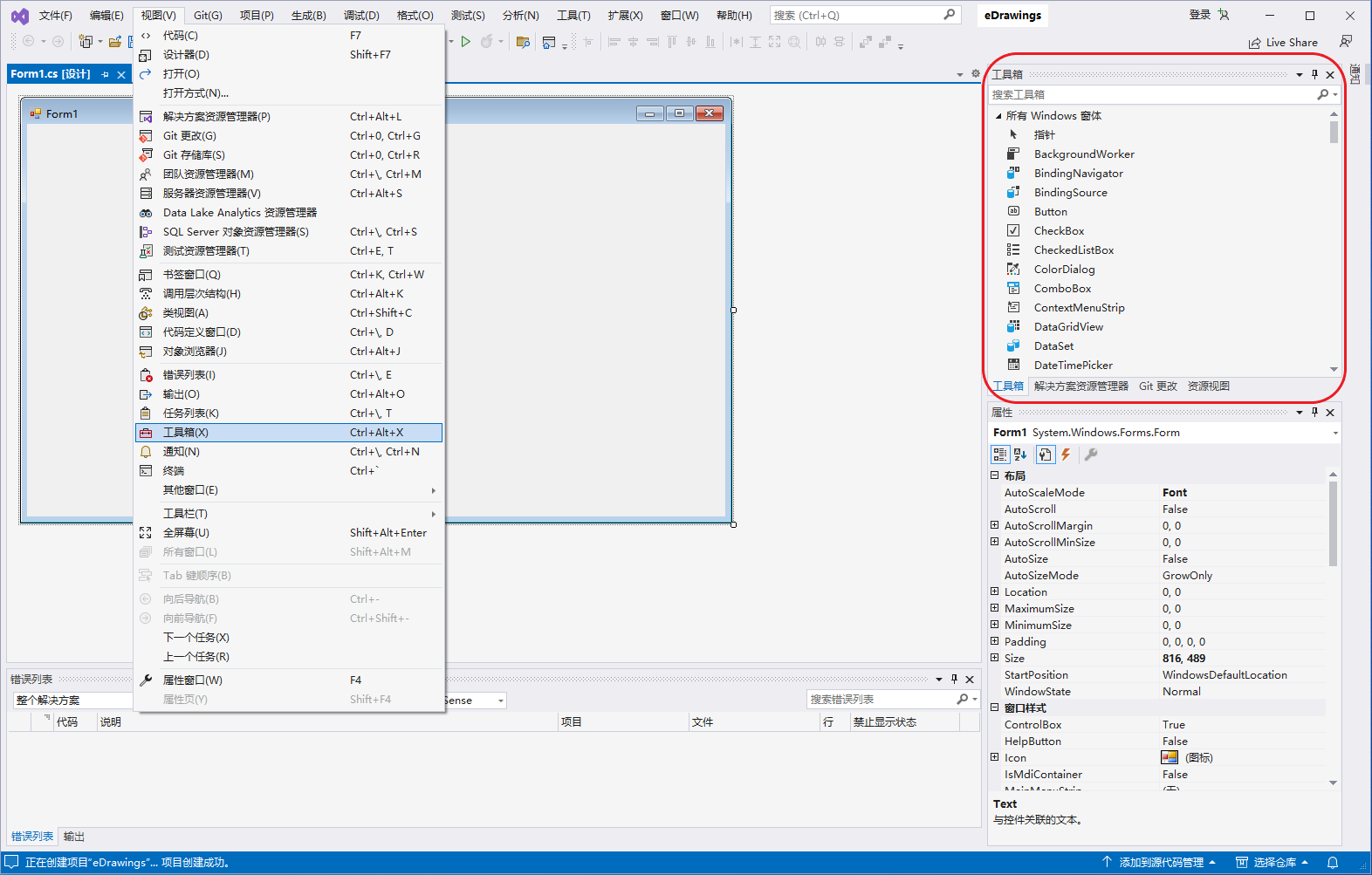Collapse the Window Style property category
The height and width of the screenshot is (875, 1372).
(994, 708)
